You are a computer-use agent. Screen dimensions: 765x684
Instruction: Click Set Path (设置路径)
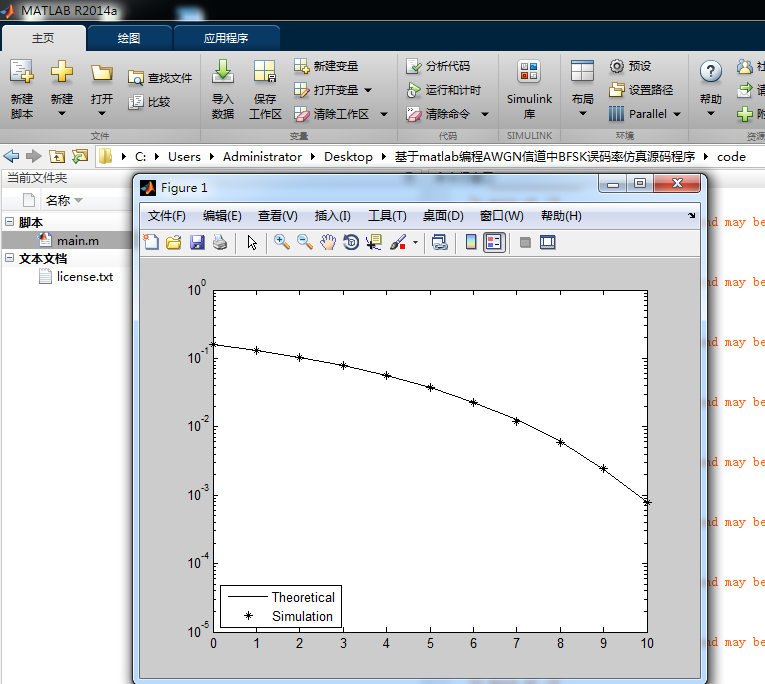pos(642,90)
